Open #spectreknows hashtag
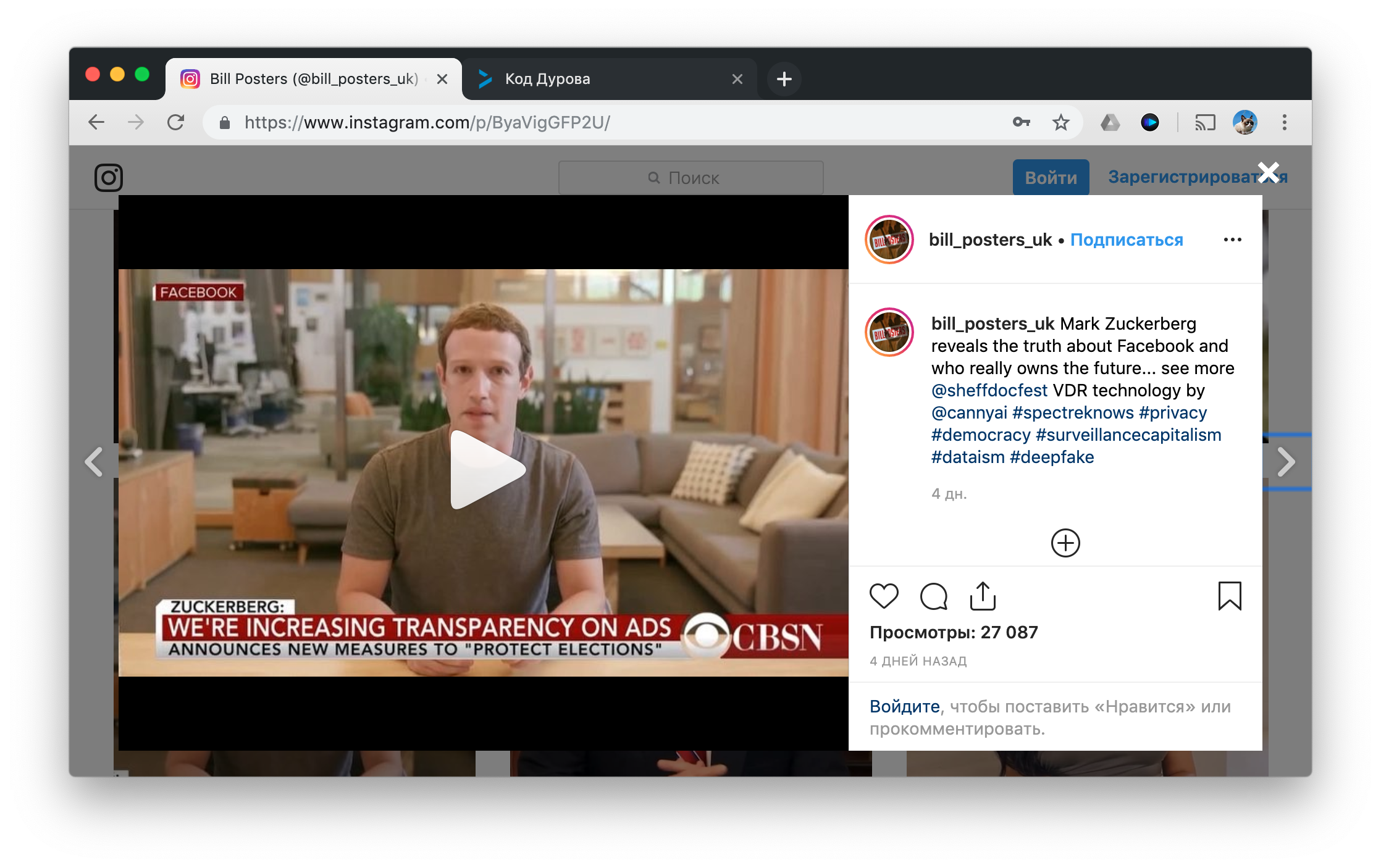 pos(1073,412)
